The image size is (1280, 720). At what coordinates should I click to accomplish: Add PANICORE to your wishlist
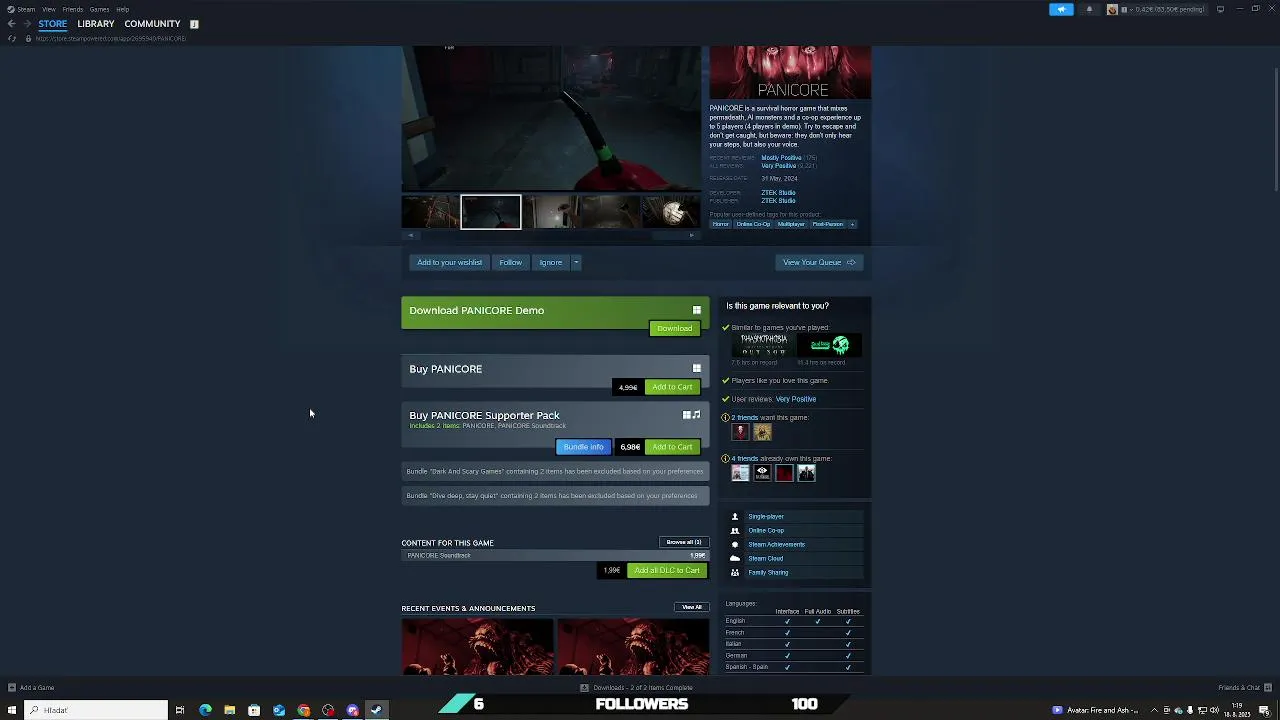point(449,262)
